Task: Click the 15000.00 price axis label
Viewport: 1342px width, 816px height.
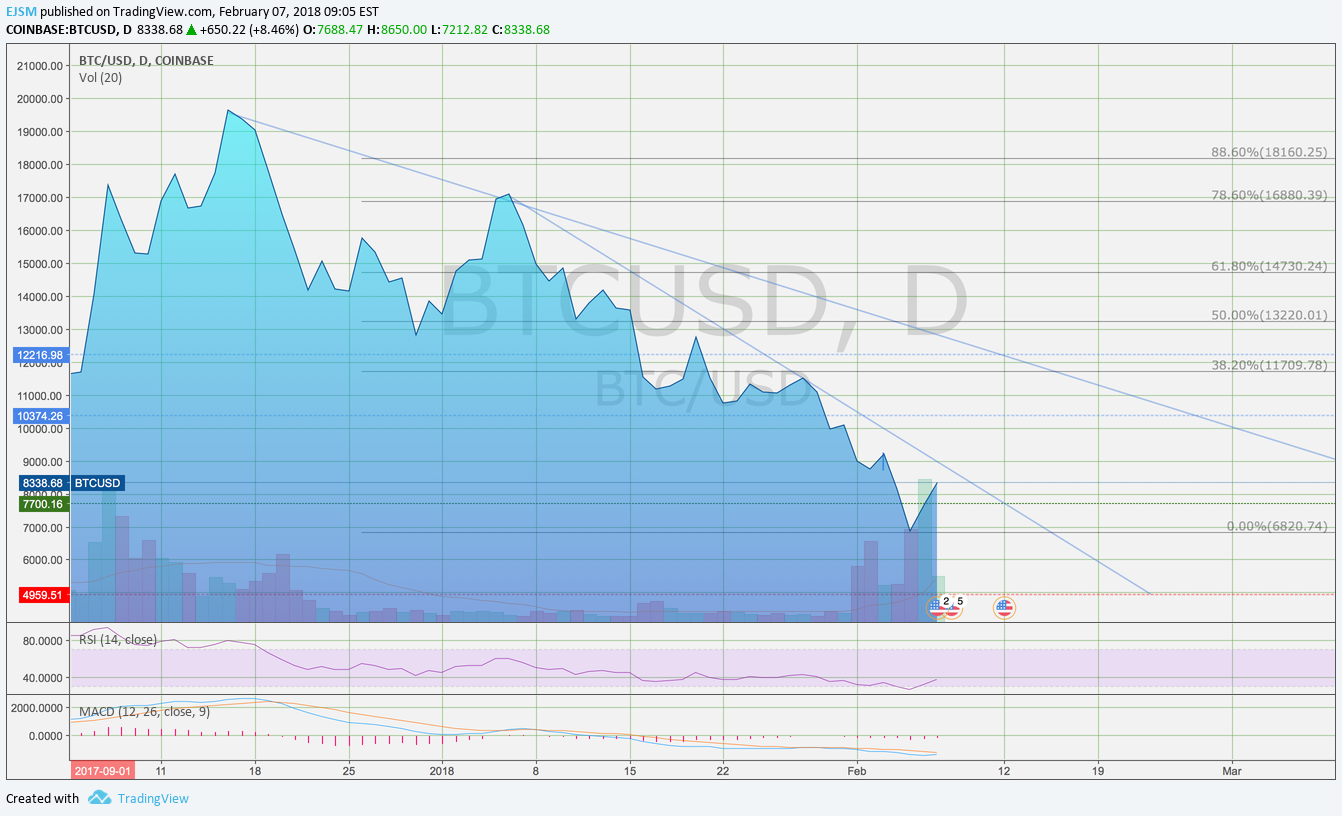Action: 40,264
